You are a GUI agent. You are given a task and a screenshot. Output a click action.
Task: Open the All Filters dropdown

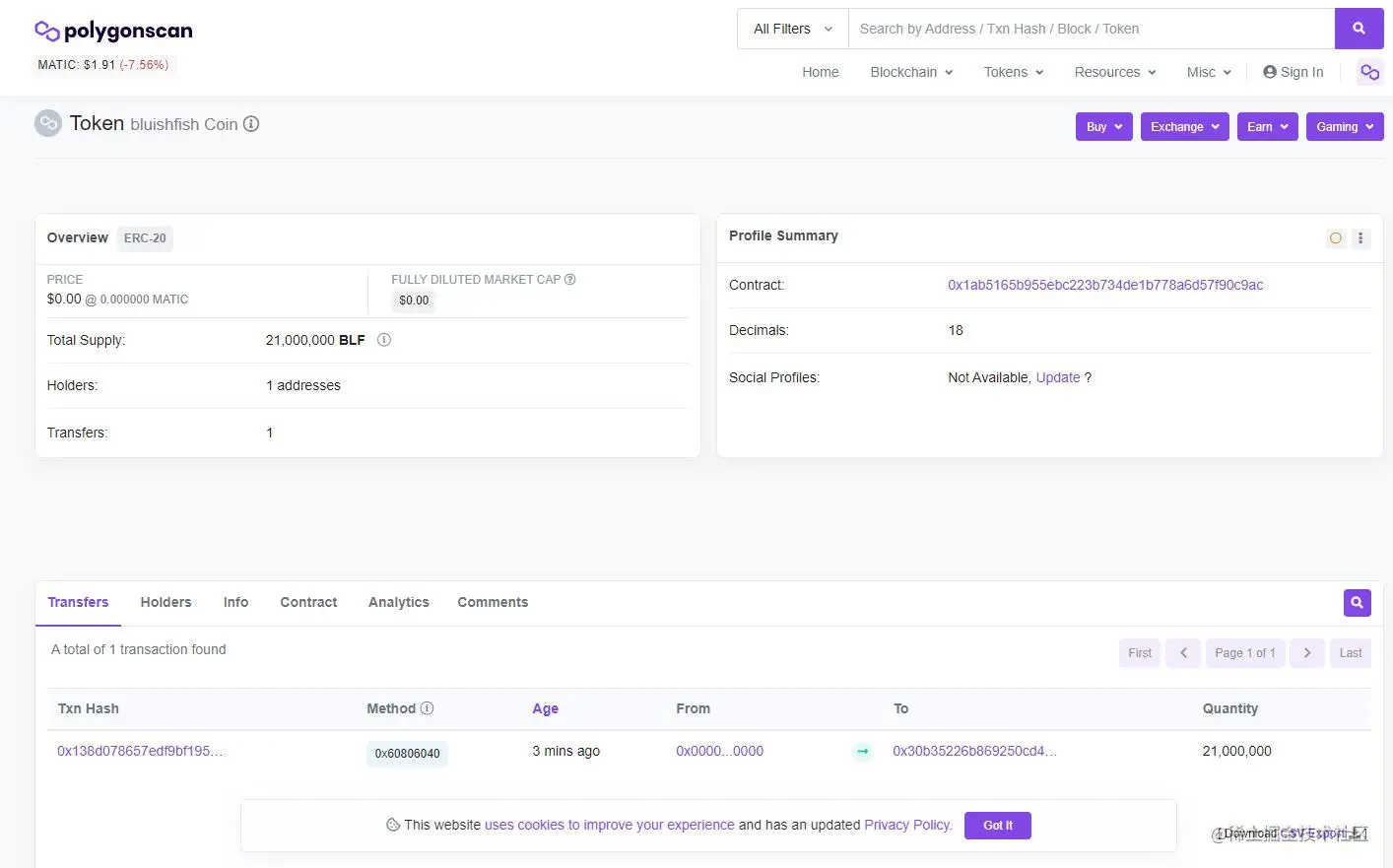tap(793, 29)
